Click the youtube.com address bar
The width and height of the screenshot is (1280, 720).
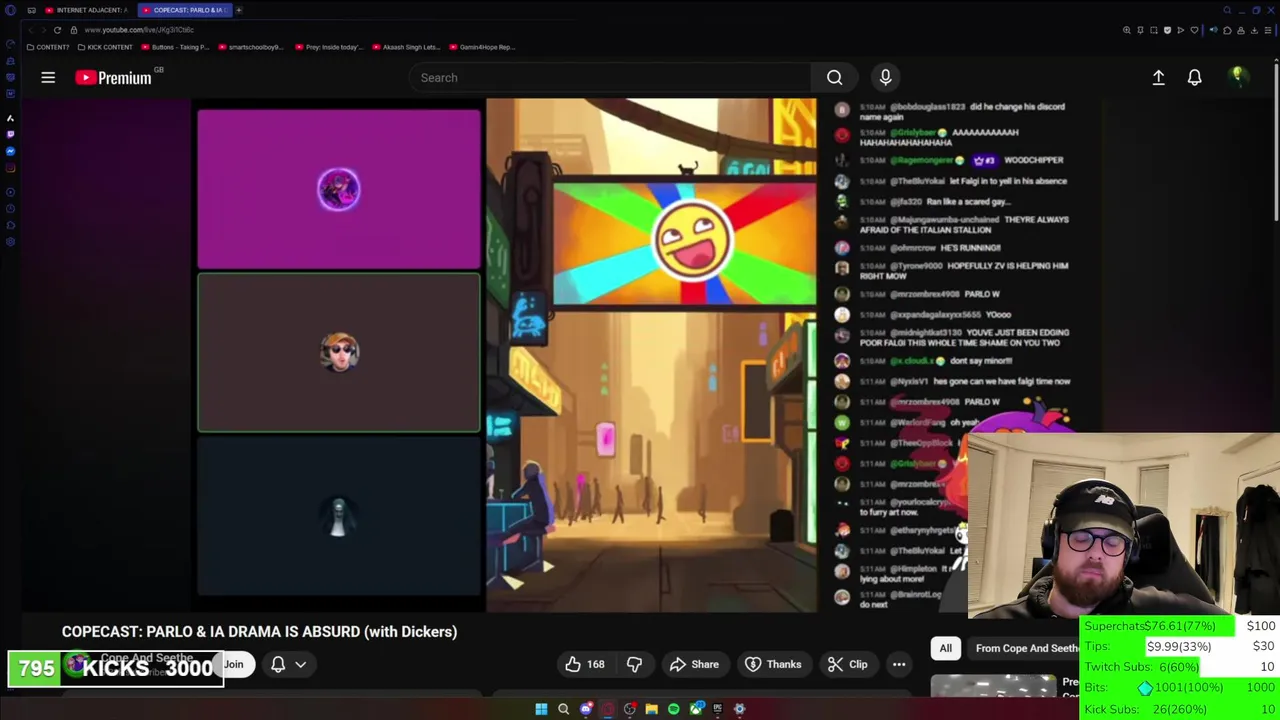pyautogui.click(x=139, y=30)
